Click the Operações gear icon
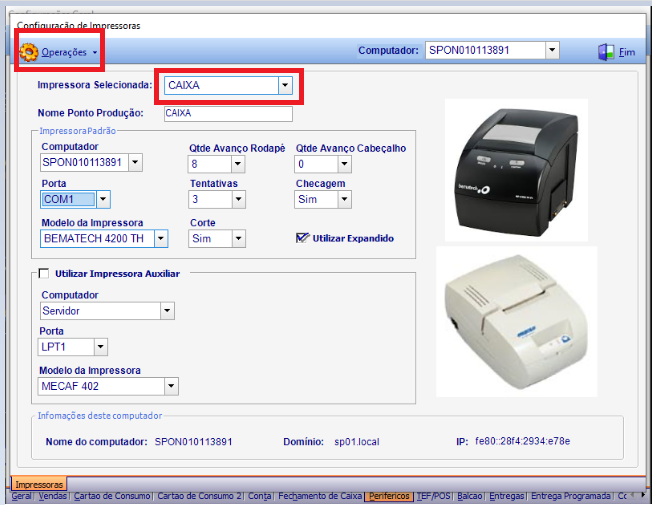Screen dimensions: 652x505 pyautogui.click(x=29, y=52)
